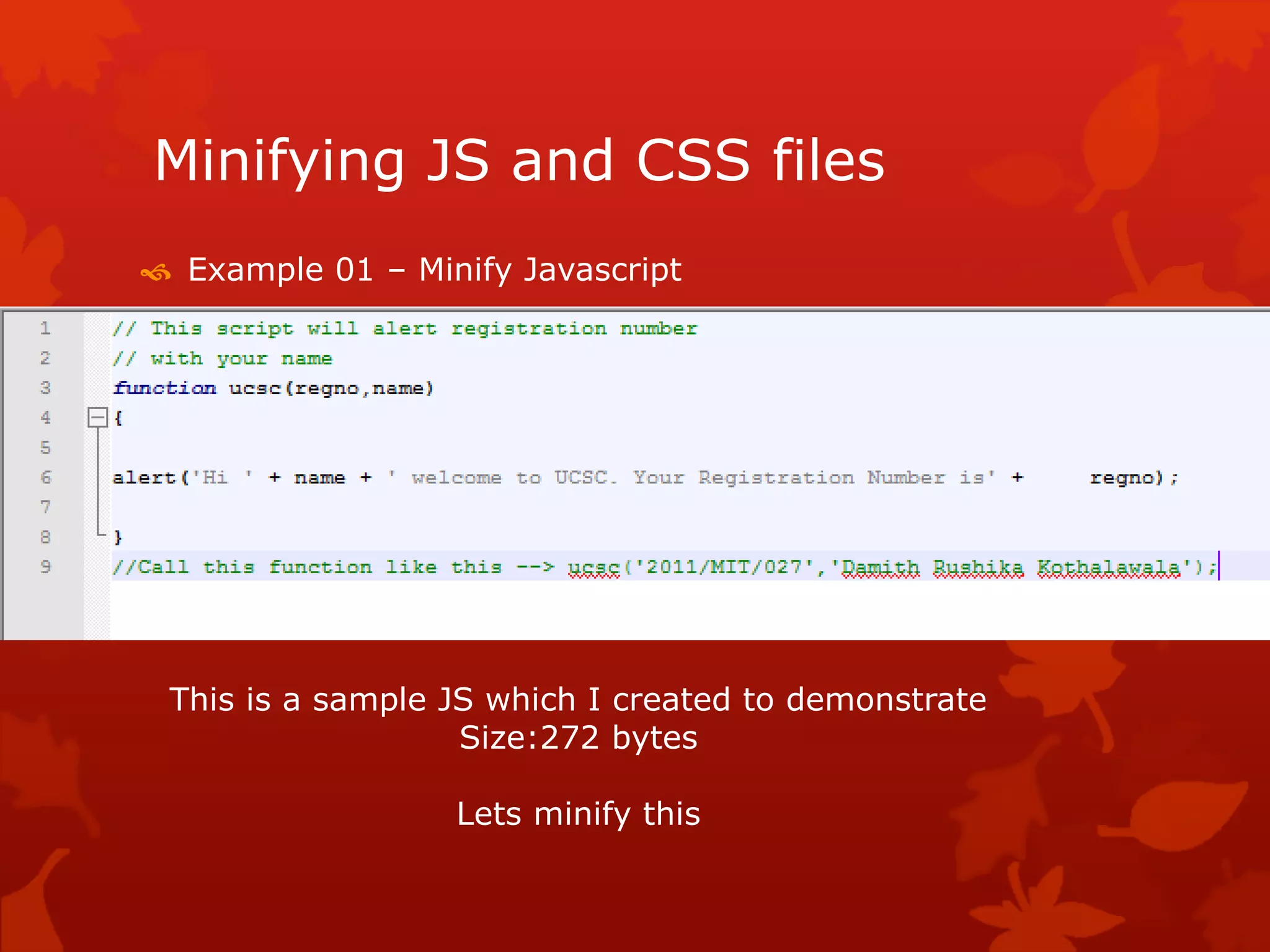Image resolution: width=1270 pixels, height=952 pixels.
Task: Click the 'regno);' text ending line 6
Action: tap(1133, 478)
